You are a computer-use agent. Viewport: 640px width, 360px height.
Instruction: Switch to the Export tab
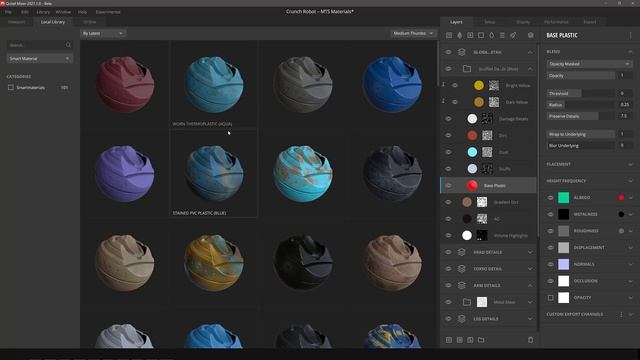(589, 22)
